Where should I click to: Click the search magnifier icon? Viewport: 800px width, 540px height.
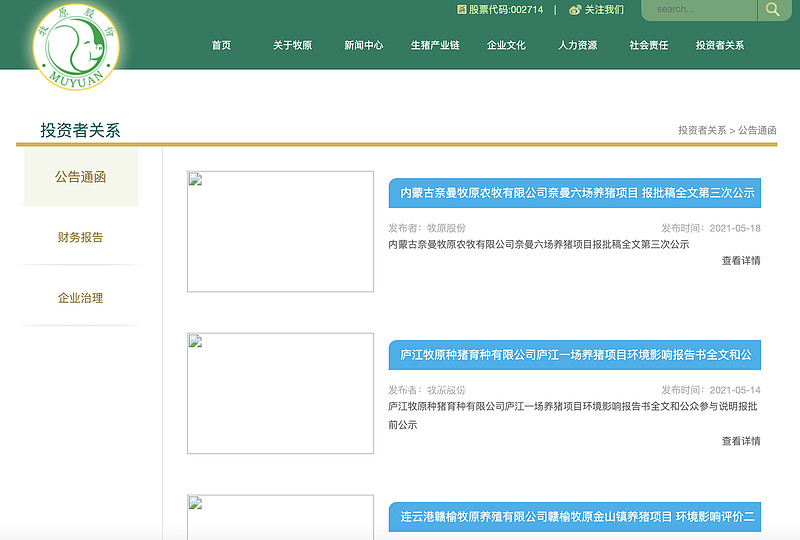(773, 10)
